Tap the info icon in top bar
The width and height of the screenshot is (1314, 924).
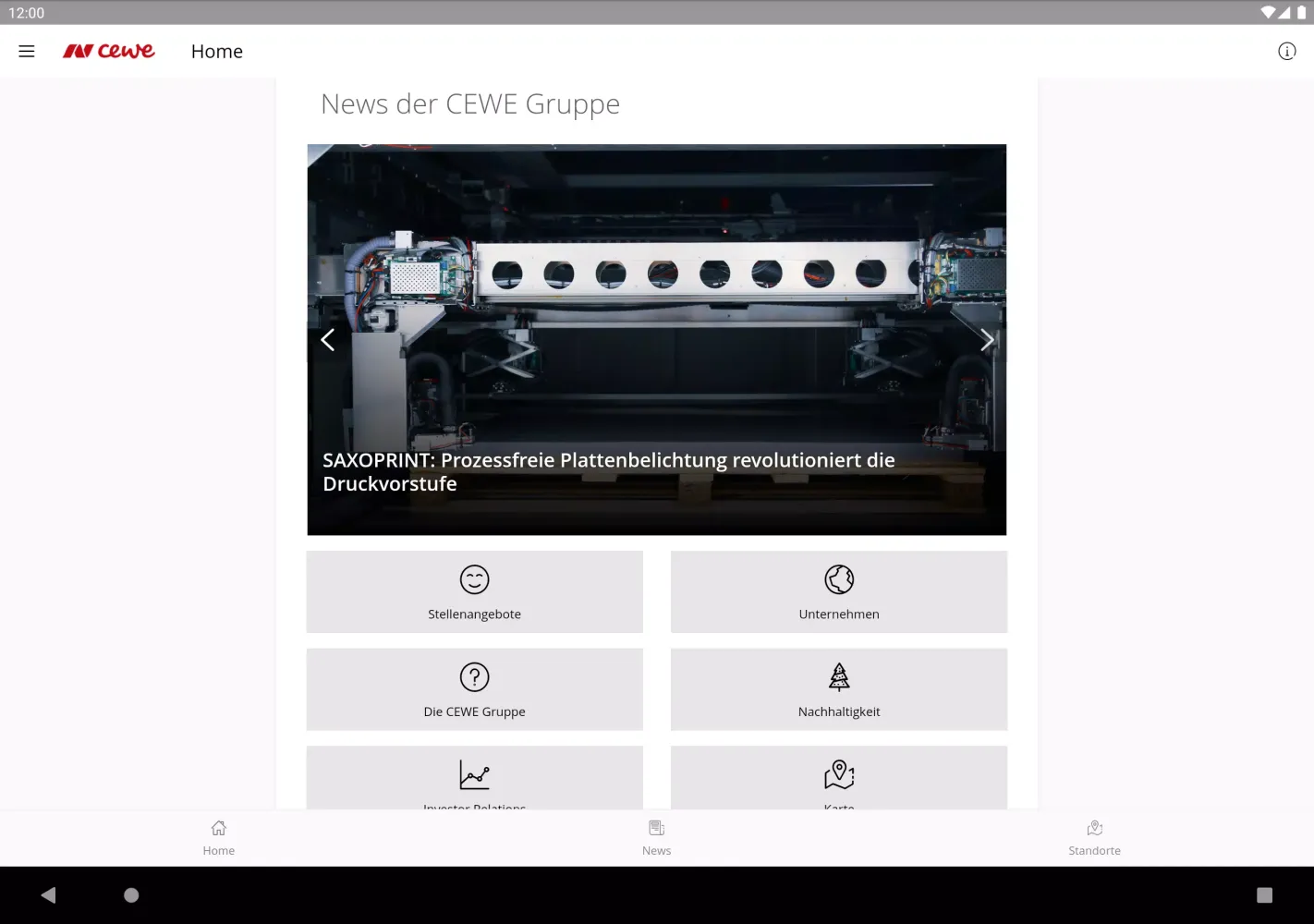[1286, 52]
